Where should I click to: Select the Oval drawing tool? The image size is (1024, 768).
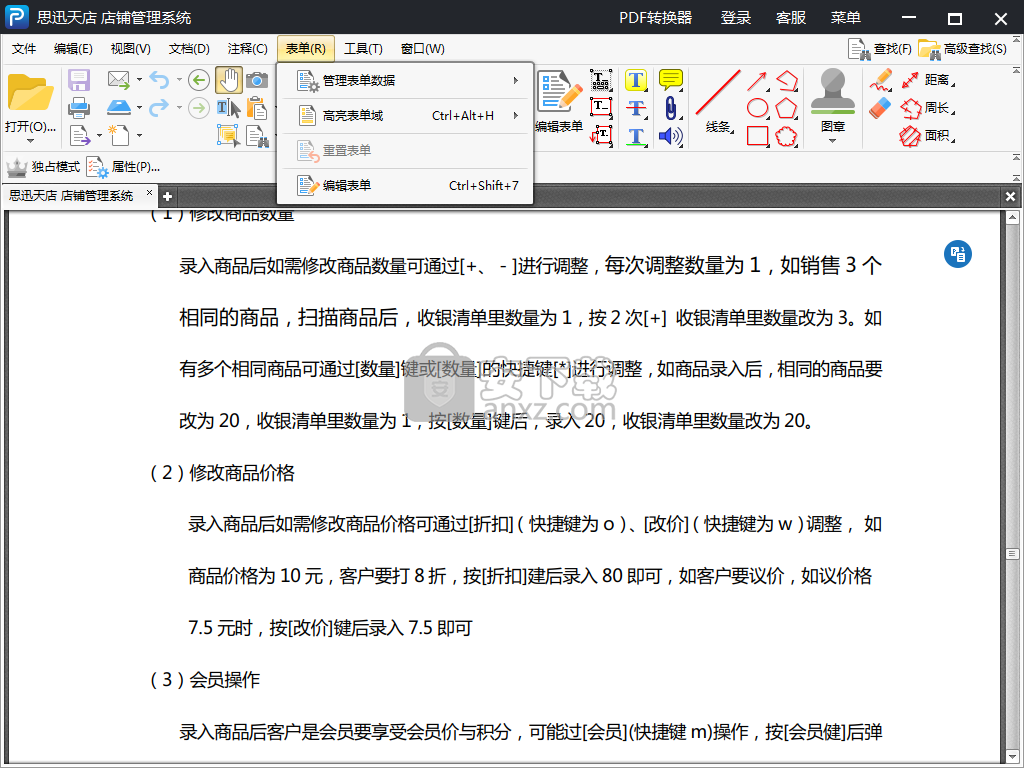(x=758, y=108)
